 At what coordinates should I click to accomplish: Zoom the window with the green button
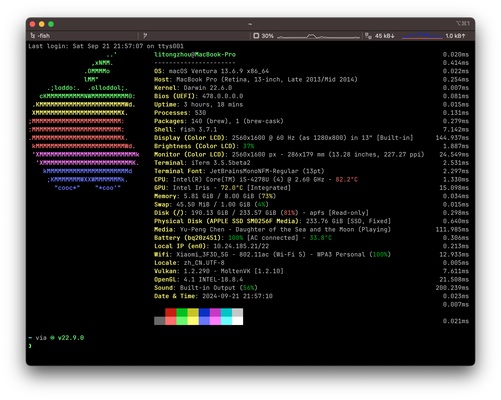click(51, 24)
